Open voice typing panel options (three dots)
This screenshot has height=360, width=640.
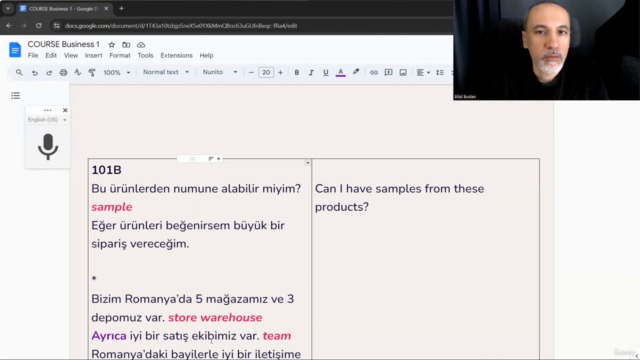(48, 110)
